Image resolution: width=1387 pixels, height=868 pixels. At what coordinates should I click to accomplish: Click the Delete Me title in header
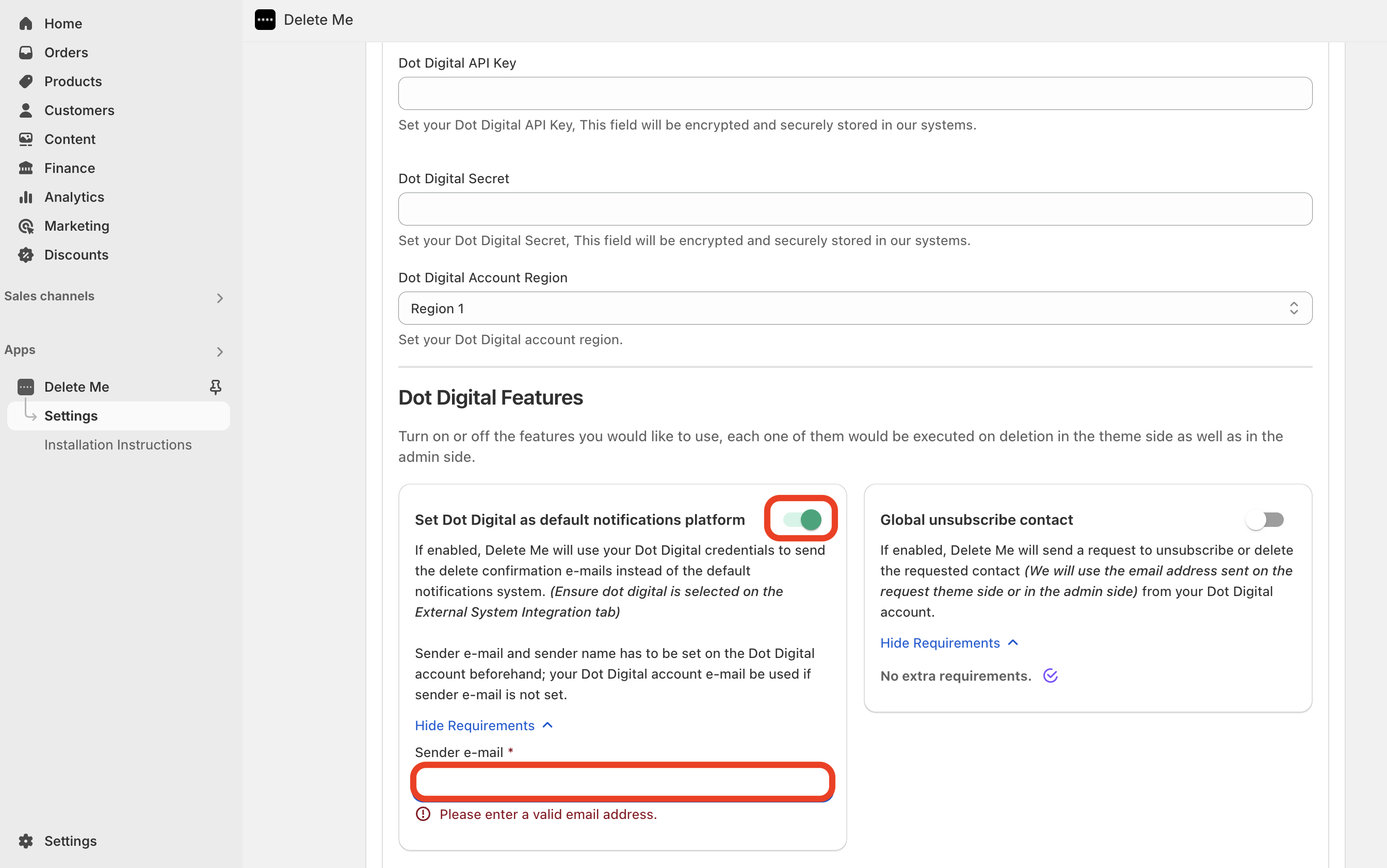pos(318,20)
